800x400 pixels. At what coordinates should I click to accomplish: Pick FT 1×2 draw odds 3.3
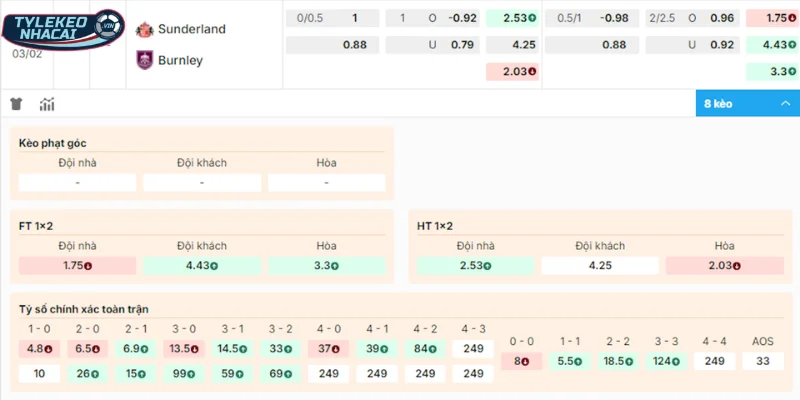pyautogui.click(x=326, y=266)
